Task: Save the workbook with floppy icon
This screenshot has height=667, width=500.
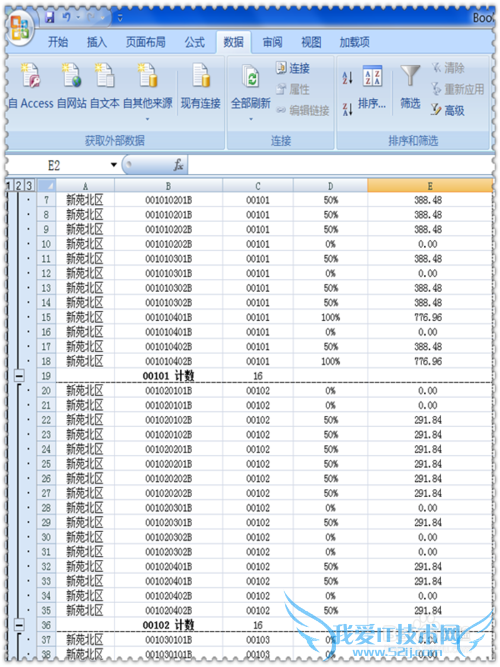Action: tap(50, 17)
